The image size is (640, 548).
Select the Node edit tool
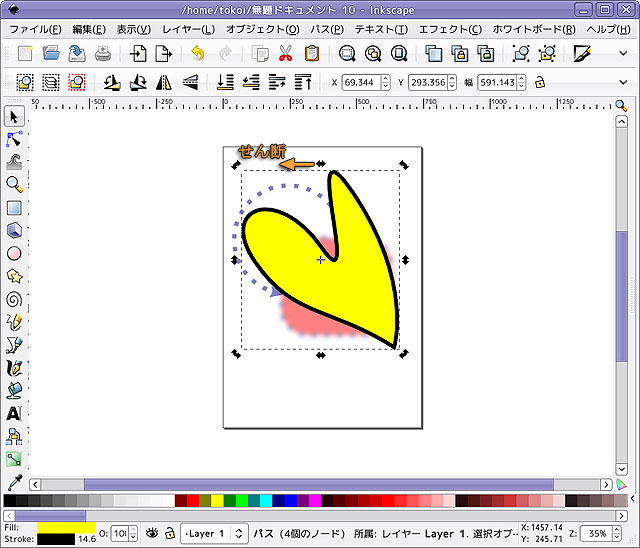(14, 139)
